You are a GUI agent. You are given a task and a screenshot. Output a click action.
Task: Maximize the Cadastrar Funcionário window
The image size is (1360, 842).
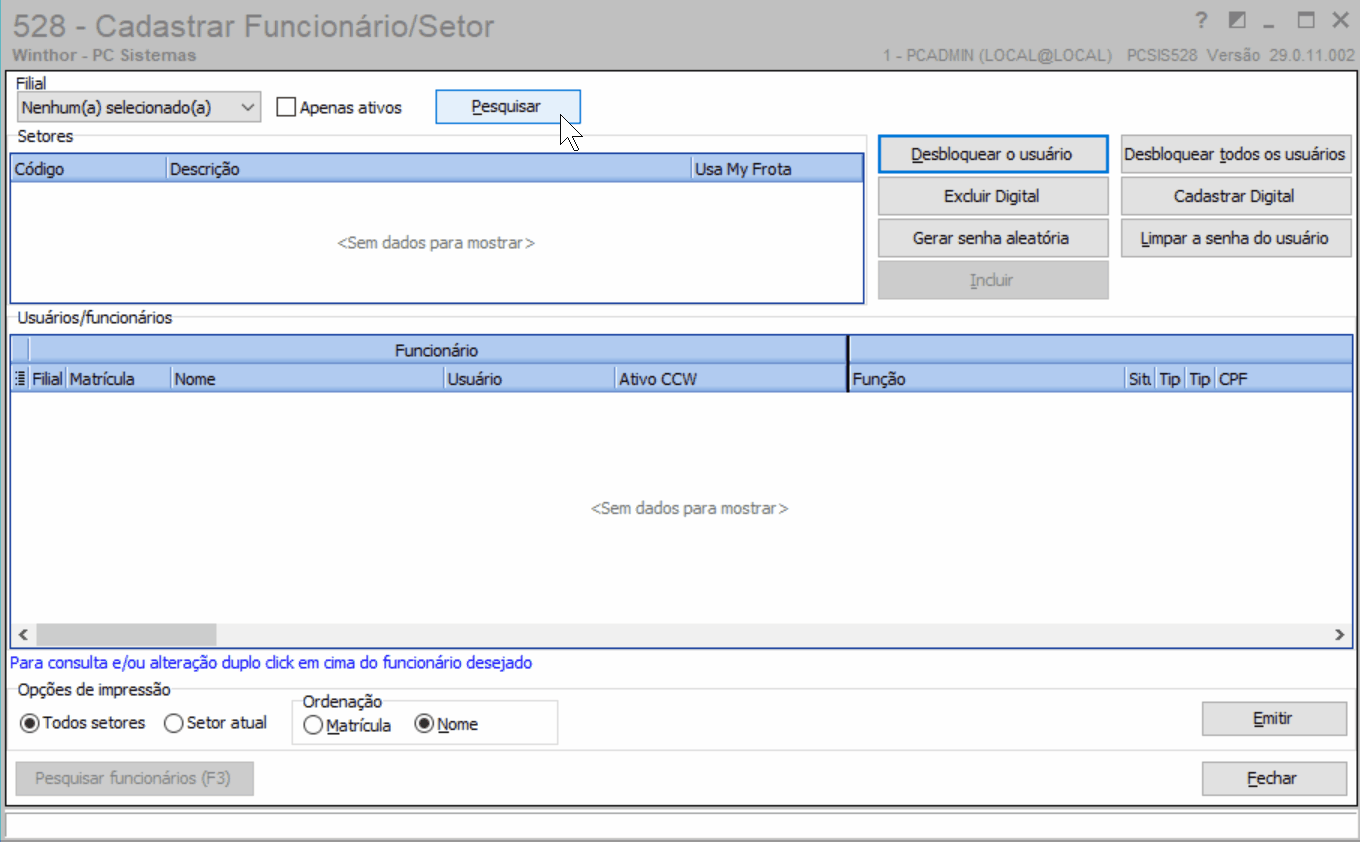[x=1306, y=21]
